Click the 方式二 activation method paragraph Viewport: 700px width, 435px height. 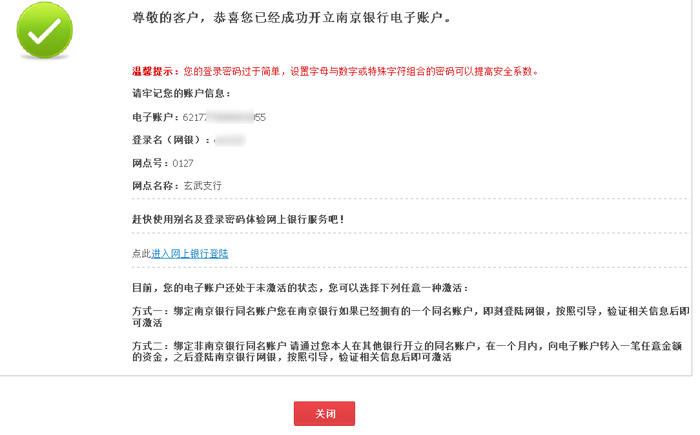410,351
